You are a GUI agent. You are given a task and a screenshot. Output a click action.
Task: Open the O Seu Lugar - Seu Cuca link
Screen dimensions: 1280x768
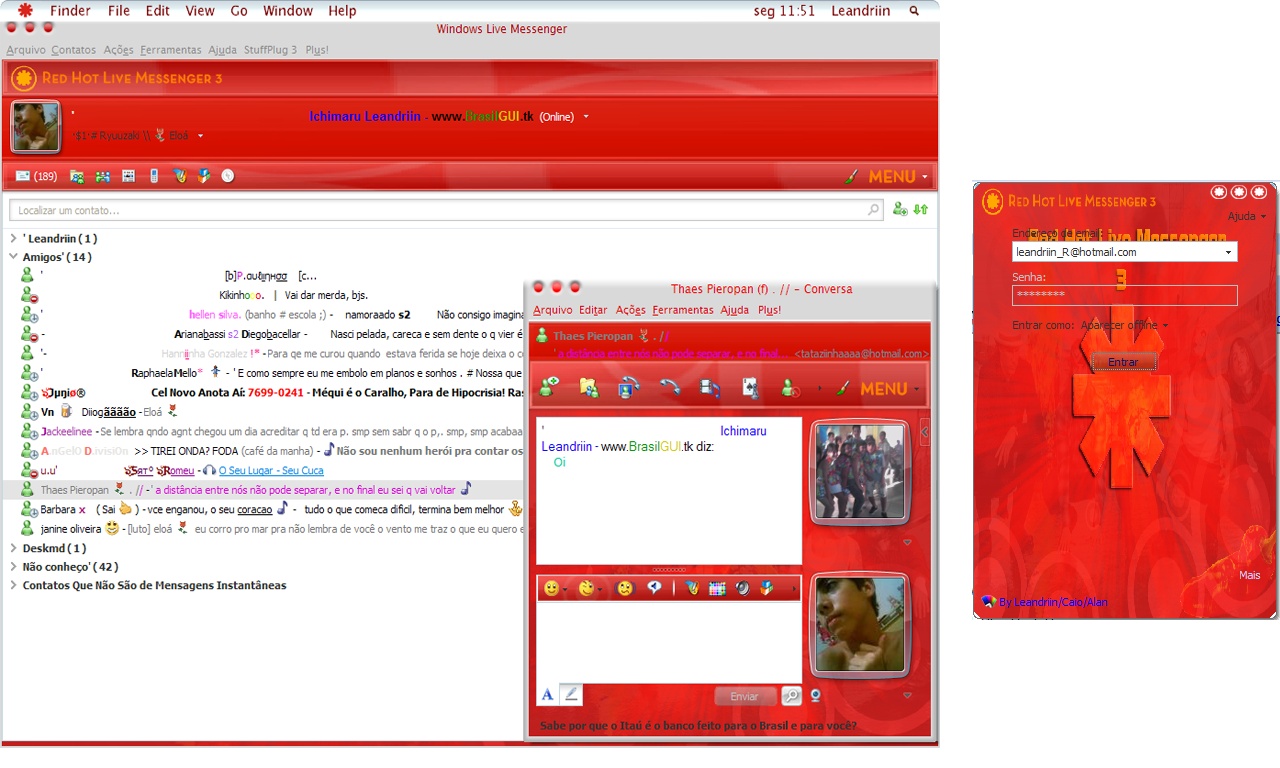click(x=271, y=471)
